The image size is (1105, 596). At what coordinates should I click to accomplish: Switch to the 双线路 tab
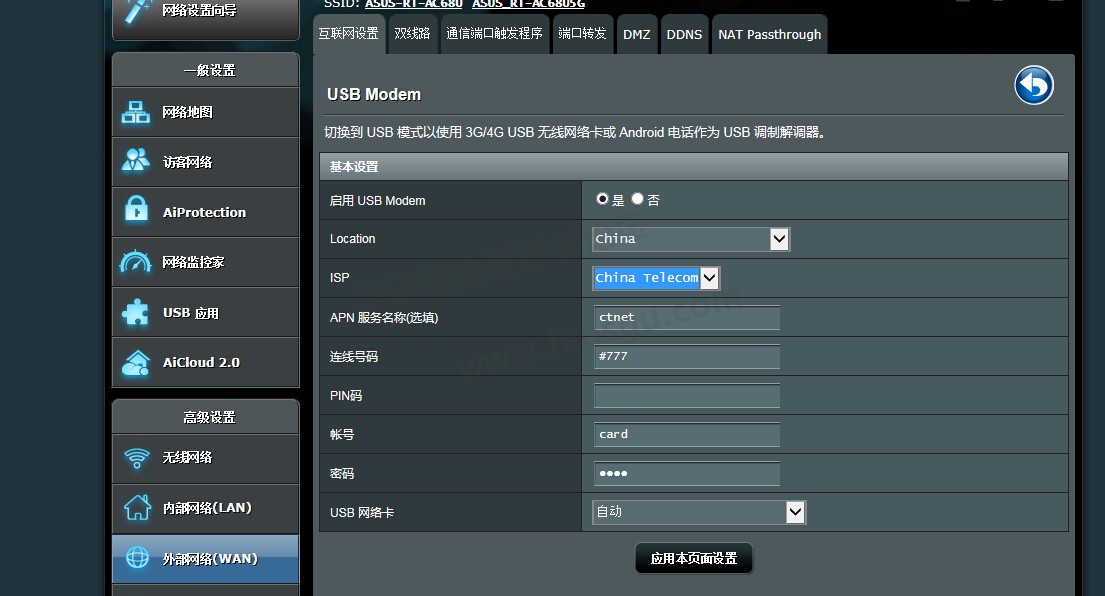(x=412, y=34)
